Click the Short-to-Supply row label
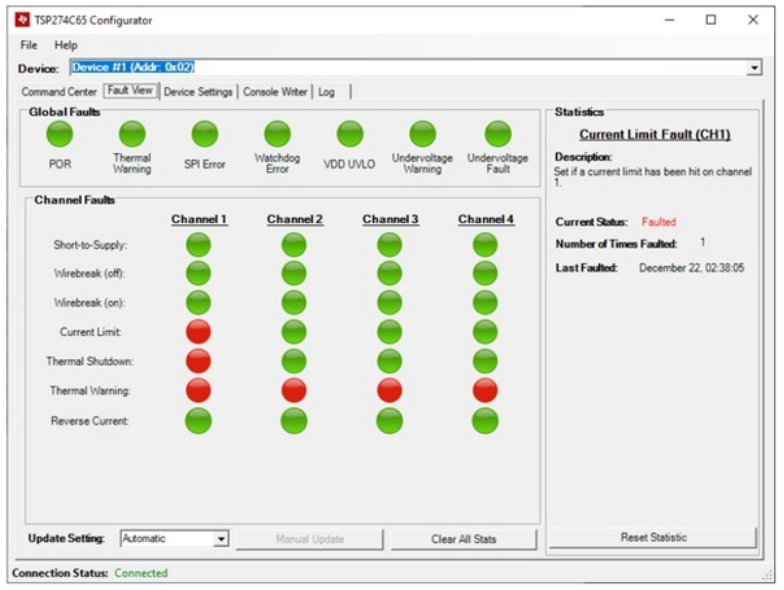The image size is (784, 590). pos(90,245)
